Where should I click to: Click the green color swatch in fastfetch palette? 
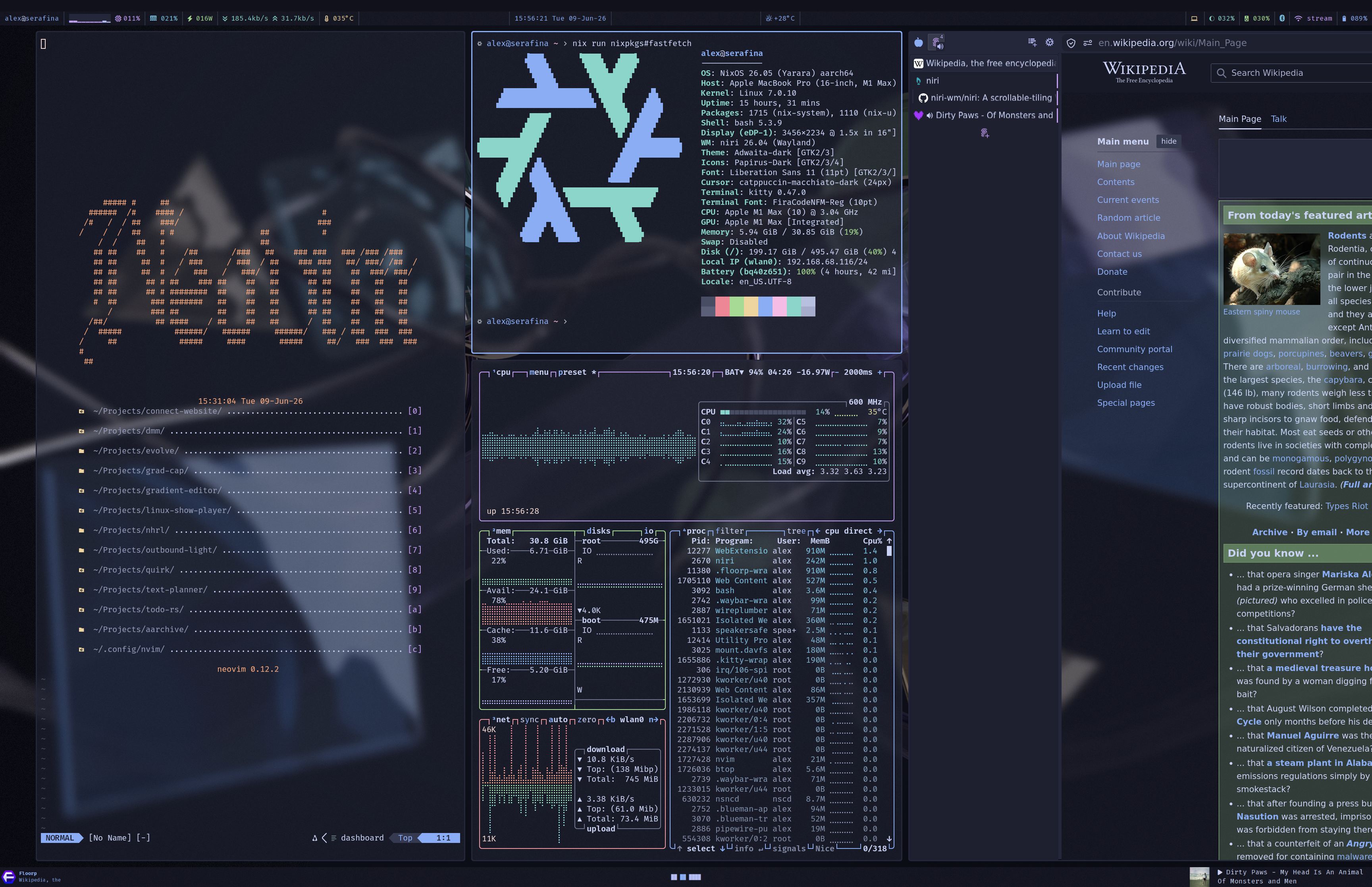pos(736,307)
